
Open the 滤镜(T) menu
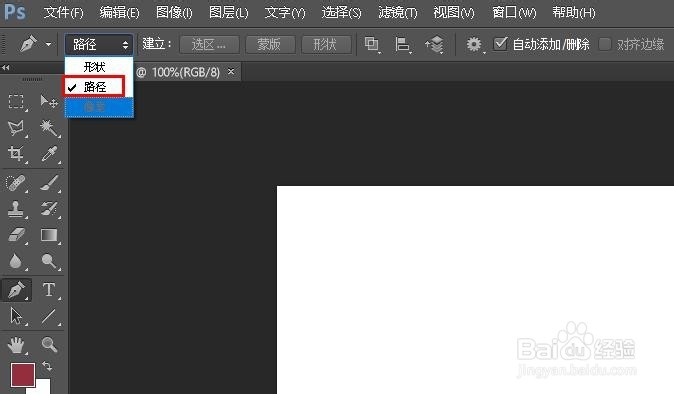pyautogui.click(x=398, y=12)
